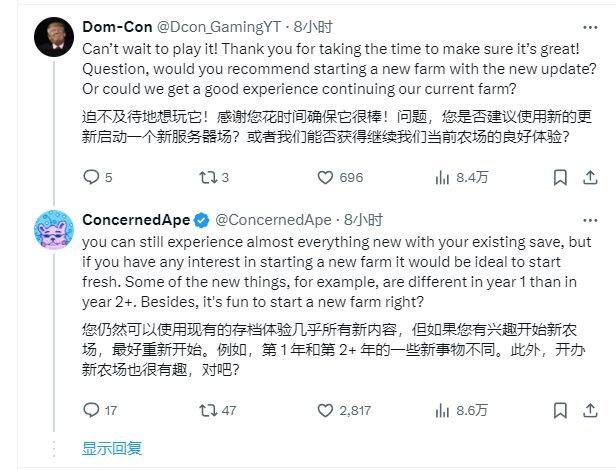Like Dom-Con's tweet with 696 likes

coord(325,178)
